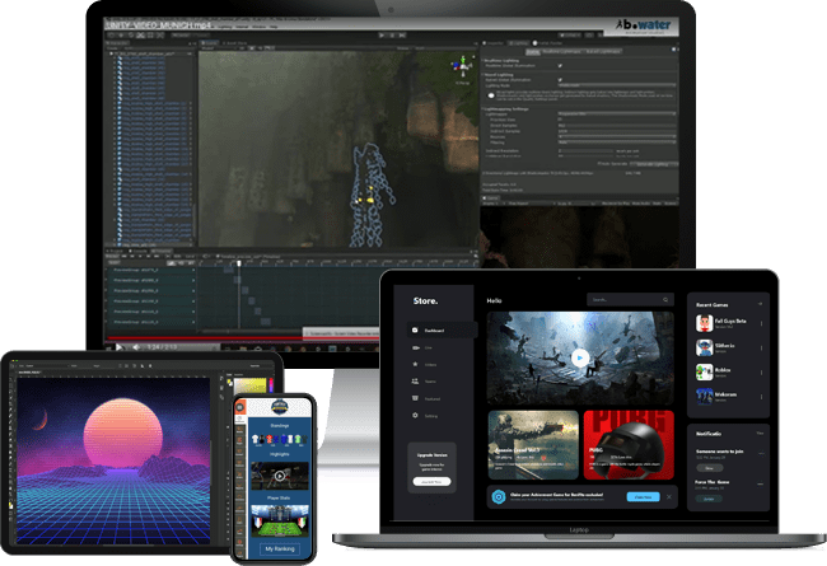Open the Inspector tab in Unity
Screen dimensions: 827x566
[x=495, y=43]
